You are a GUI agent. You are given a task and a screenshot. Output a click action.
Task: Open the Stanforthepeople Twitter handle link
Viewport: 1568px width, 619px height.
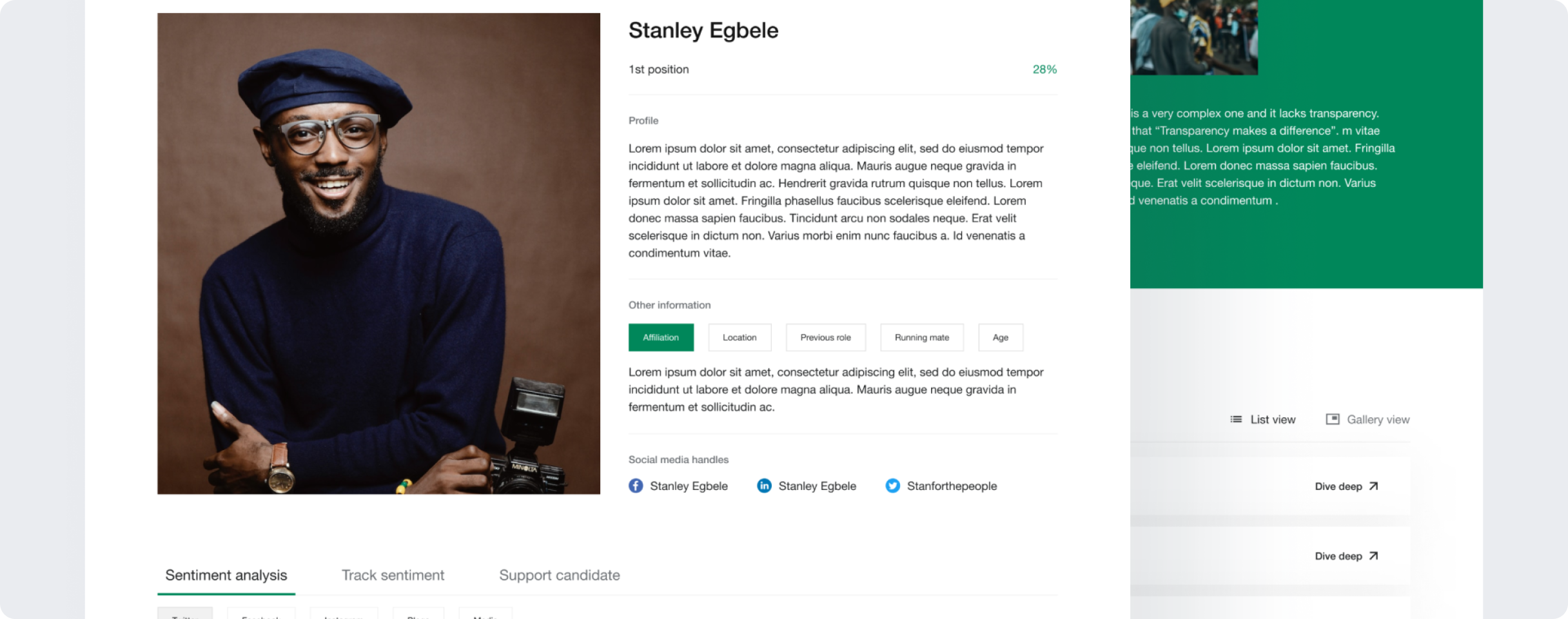(x=952, y=486)
